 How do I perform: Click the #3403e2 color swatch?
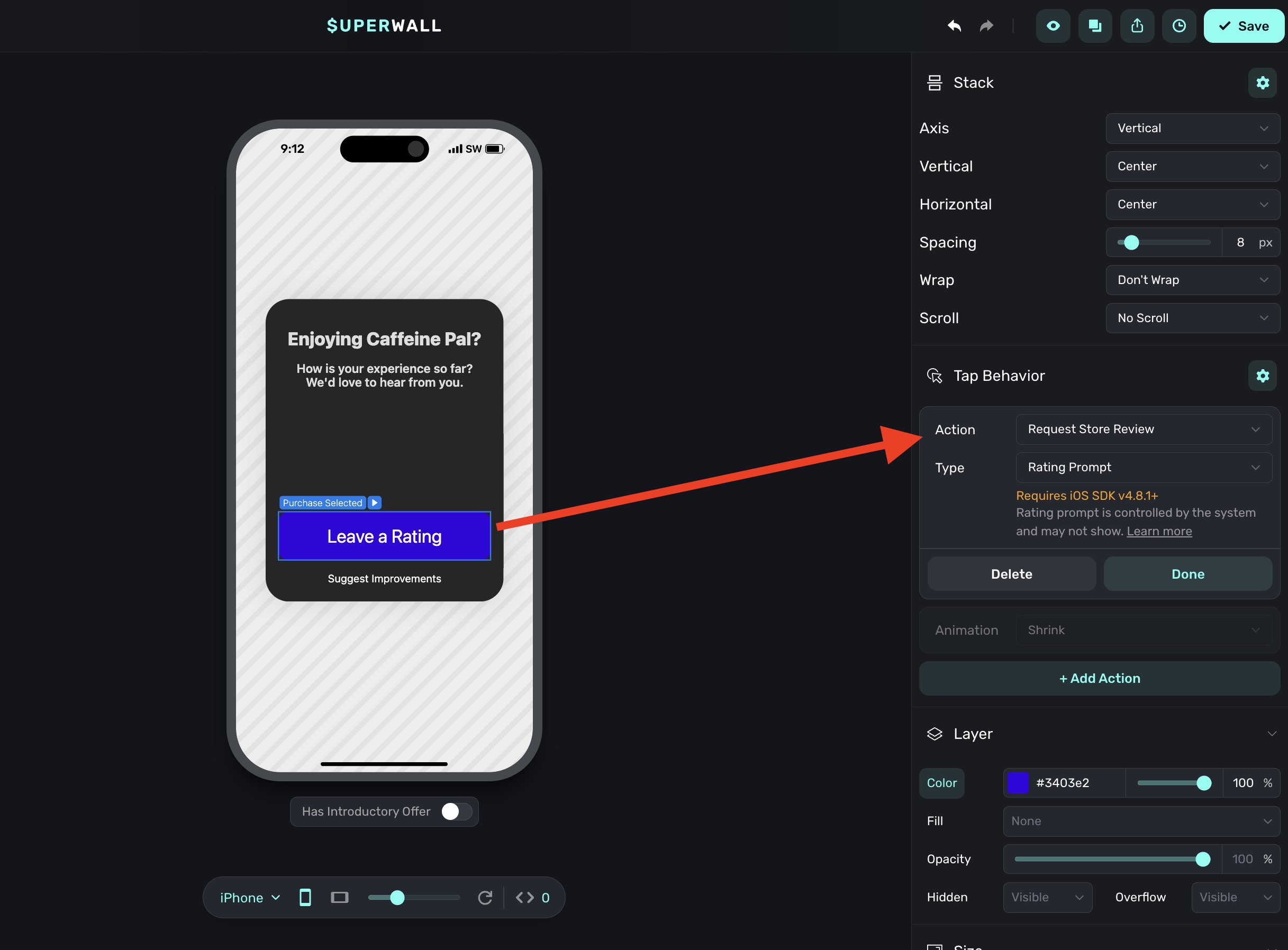(1018, 783)
